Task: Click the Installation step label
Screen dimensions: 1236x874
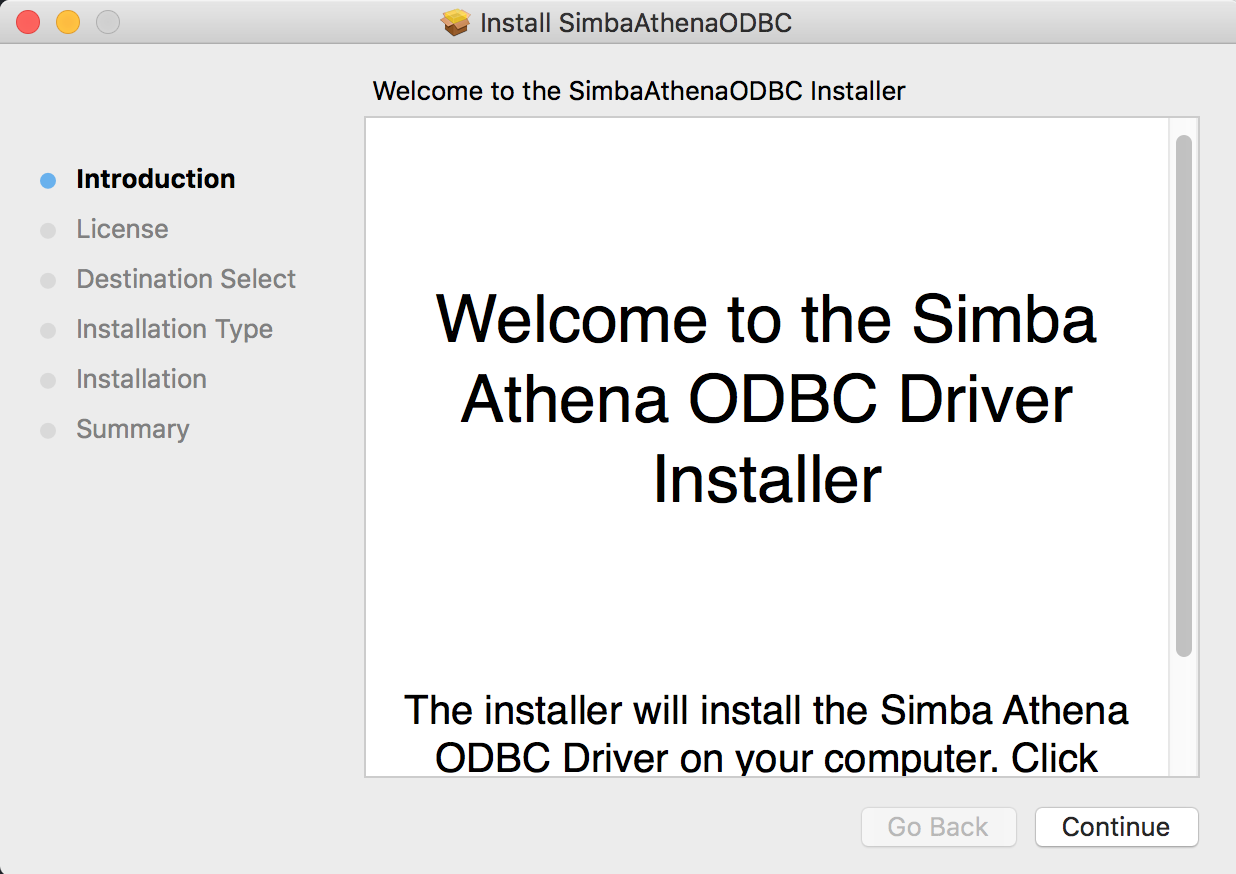Action: point(141,379)
